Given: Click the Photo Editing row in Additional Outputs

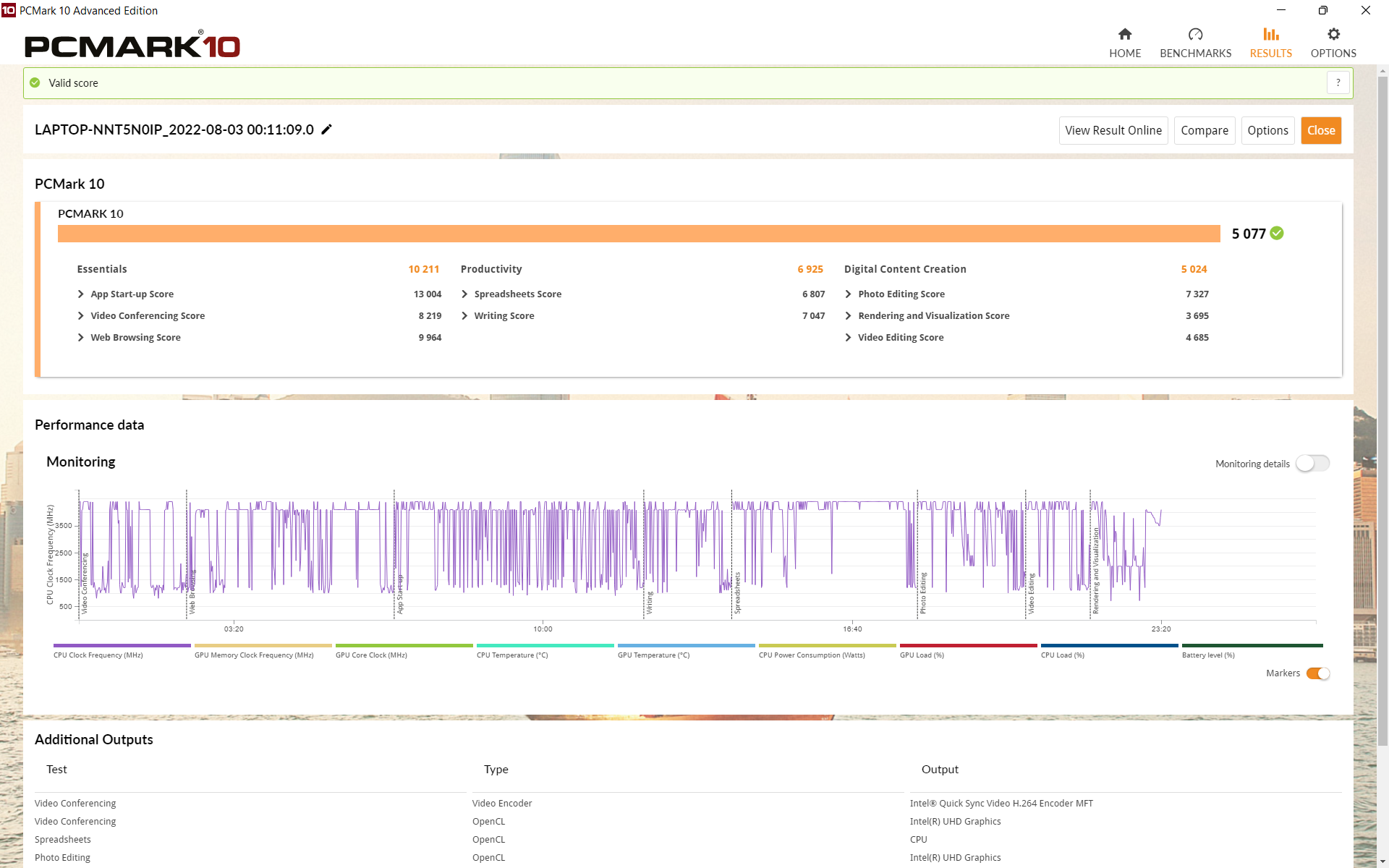Looking at the screenshot, I should 63,857.
